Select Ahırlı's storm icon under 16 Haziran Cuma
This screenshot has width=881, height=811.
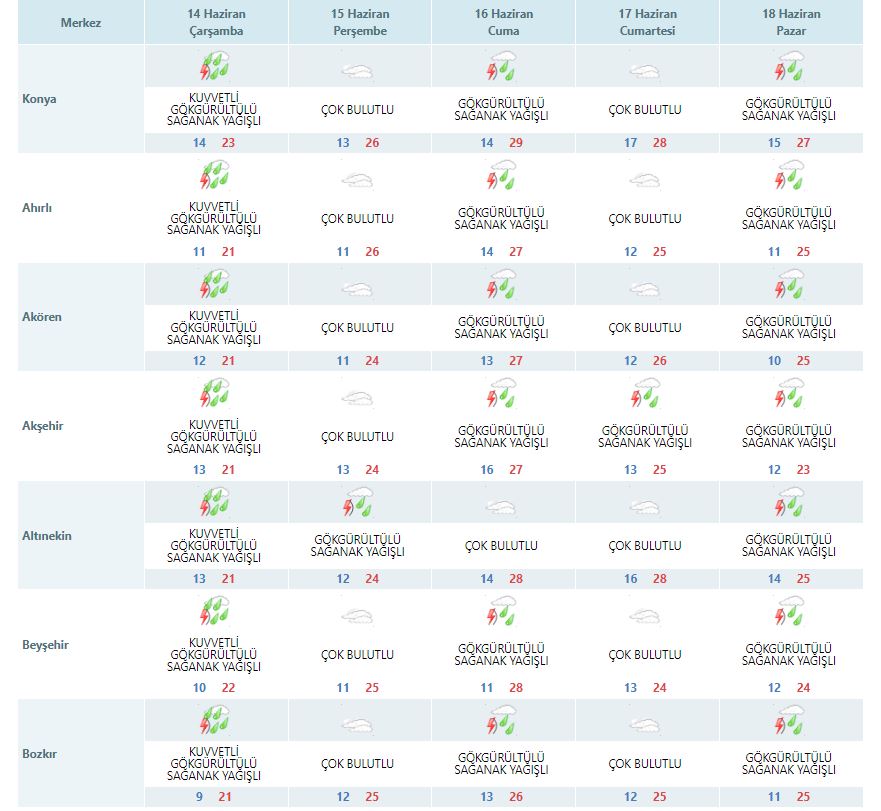[502, 179]
